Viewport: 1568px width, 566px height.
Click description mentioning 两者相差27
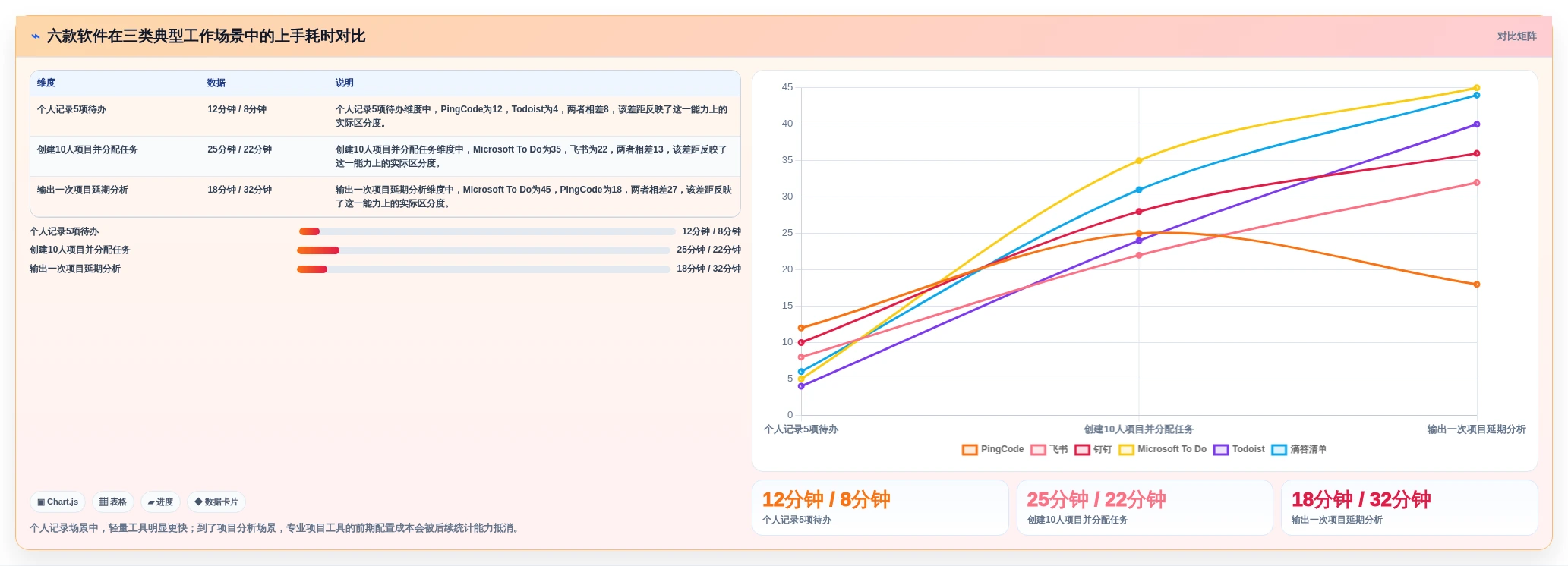(534, 197)
